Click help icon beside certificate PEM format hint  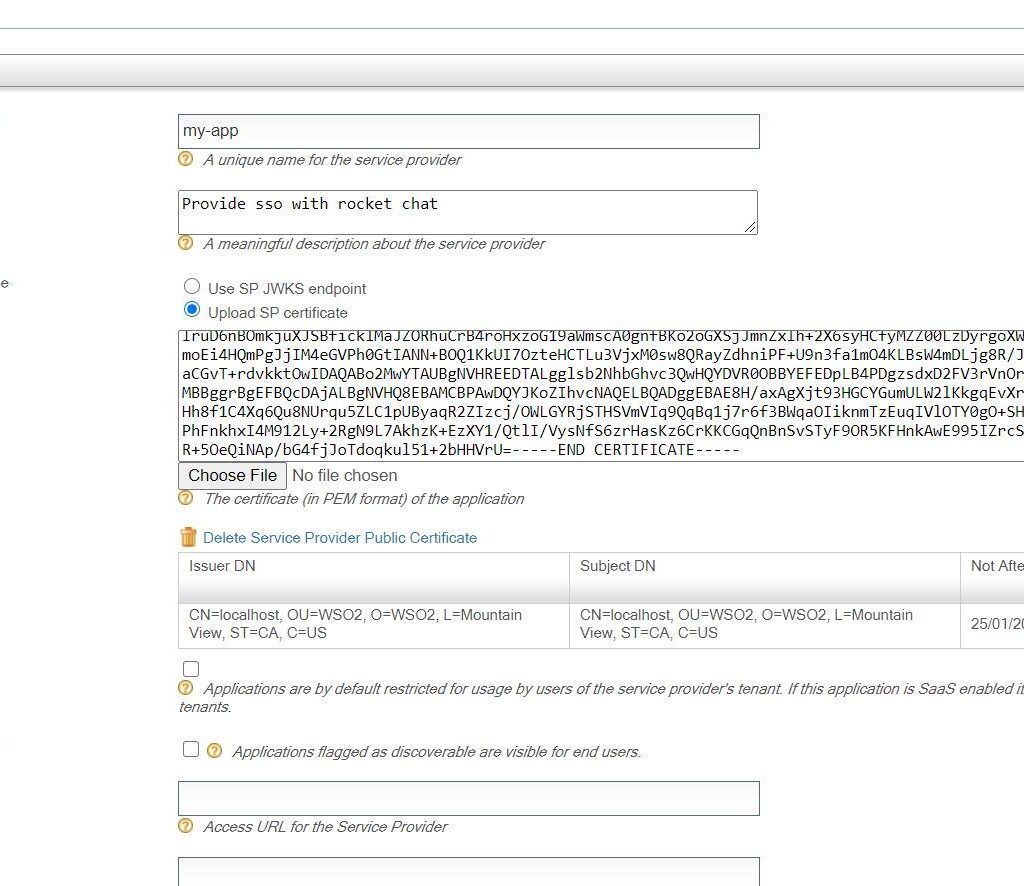(185, 498)
